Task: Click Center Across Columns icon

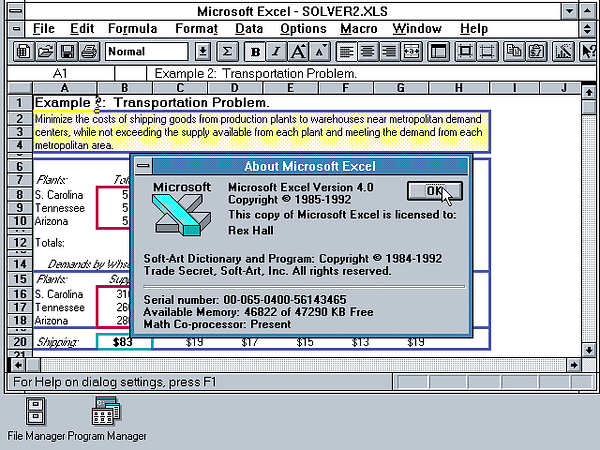Action: tap(411, 51)
